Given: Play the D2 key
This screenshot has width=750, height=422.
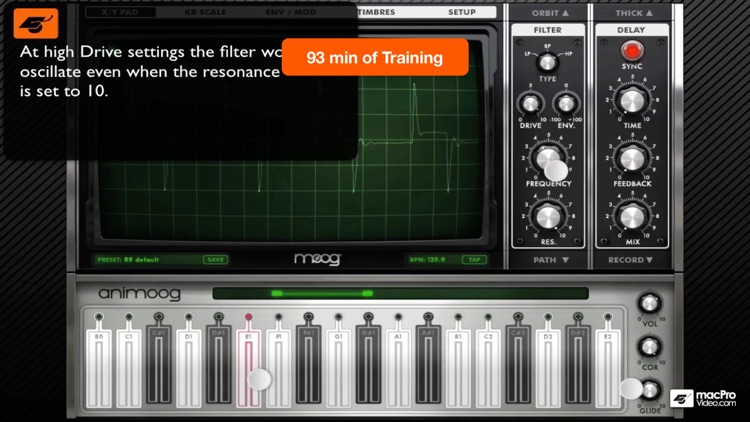Looking at the screenshot, I should (548, 368).
